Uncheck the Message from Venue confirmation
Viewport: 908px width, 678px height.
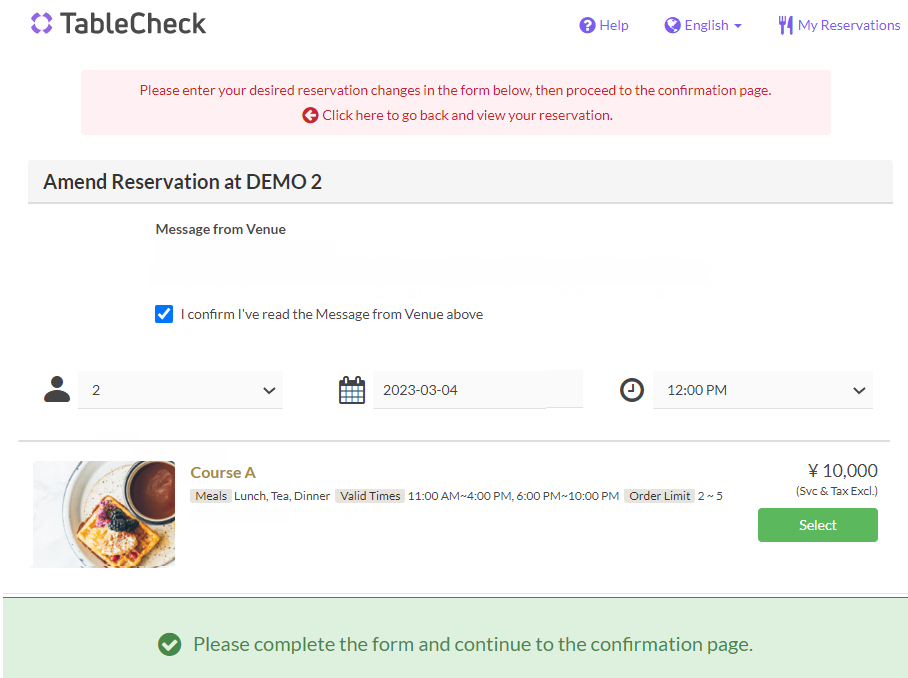coord(165,314)
